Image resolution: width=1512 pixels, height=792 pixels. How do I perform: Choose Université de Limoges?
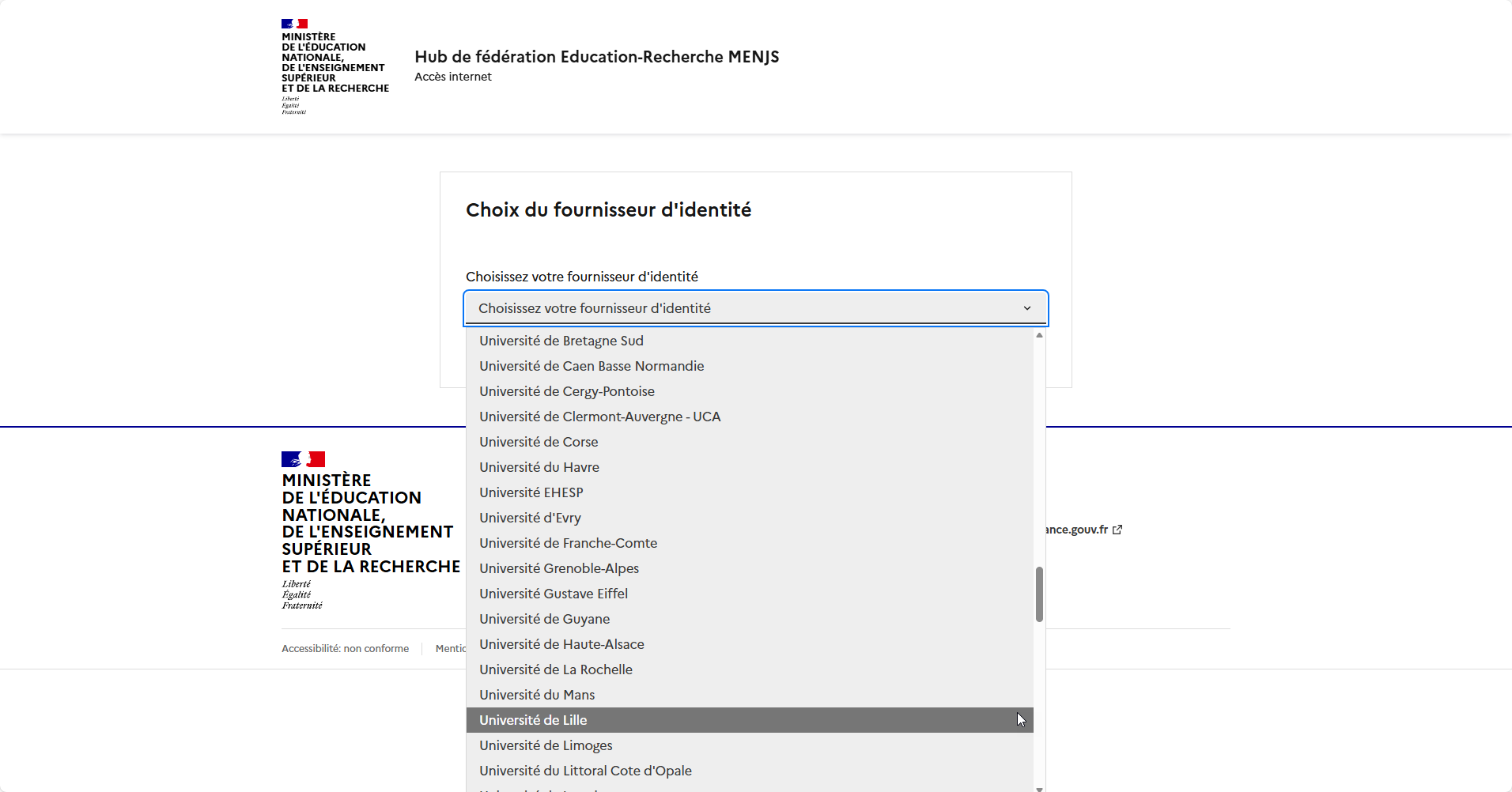click(750, 745)
